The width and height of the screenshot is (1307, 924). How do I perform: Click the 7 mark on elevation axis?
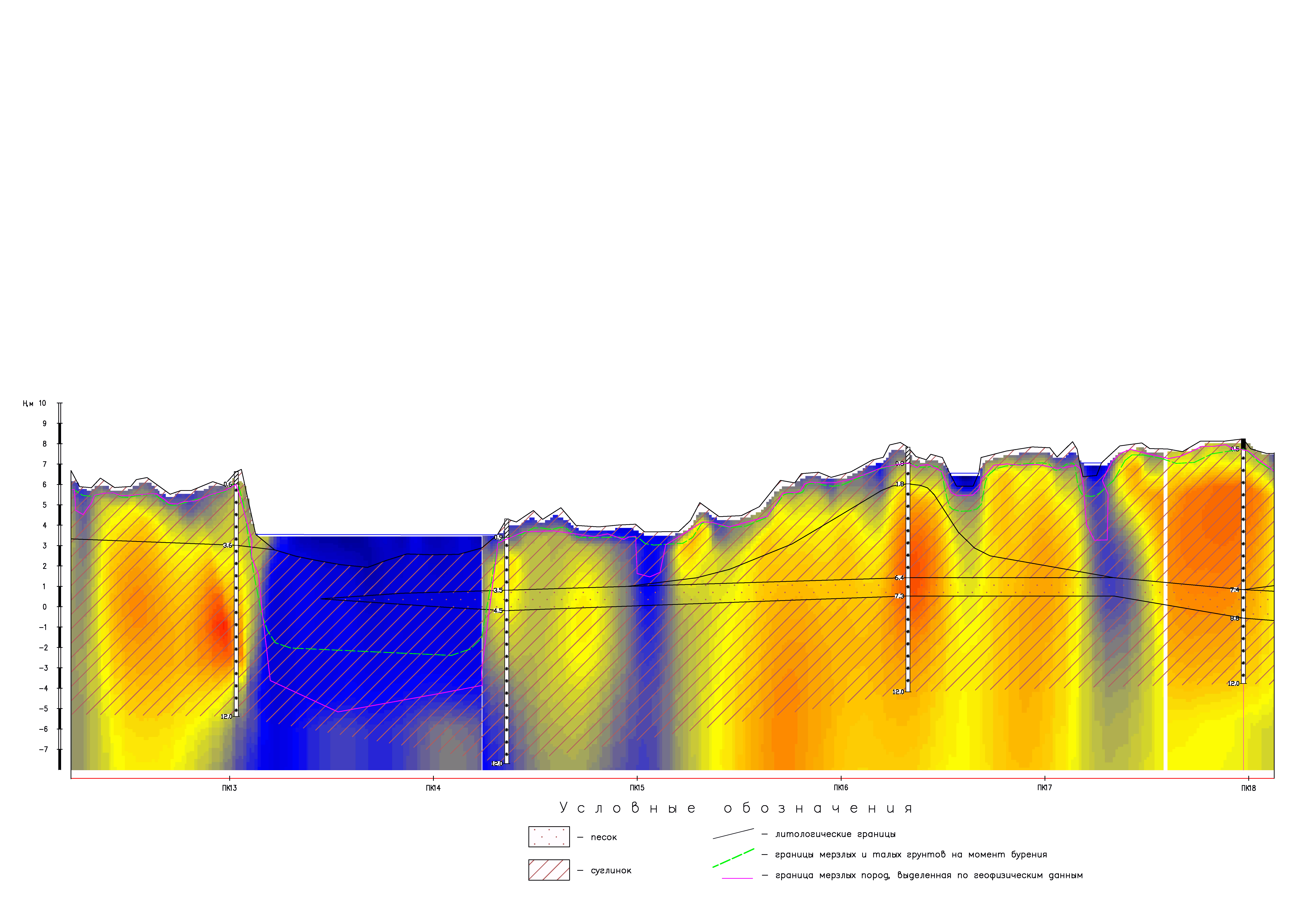(44, 464)
